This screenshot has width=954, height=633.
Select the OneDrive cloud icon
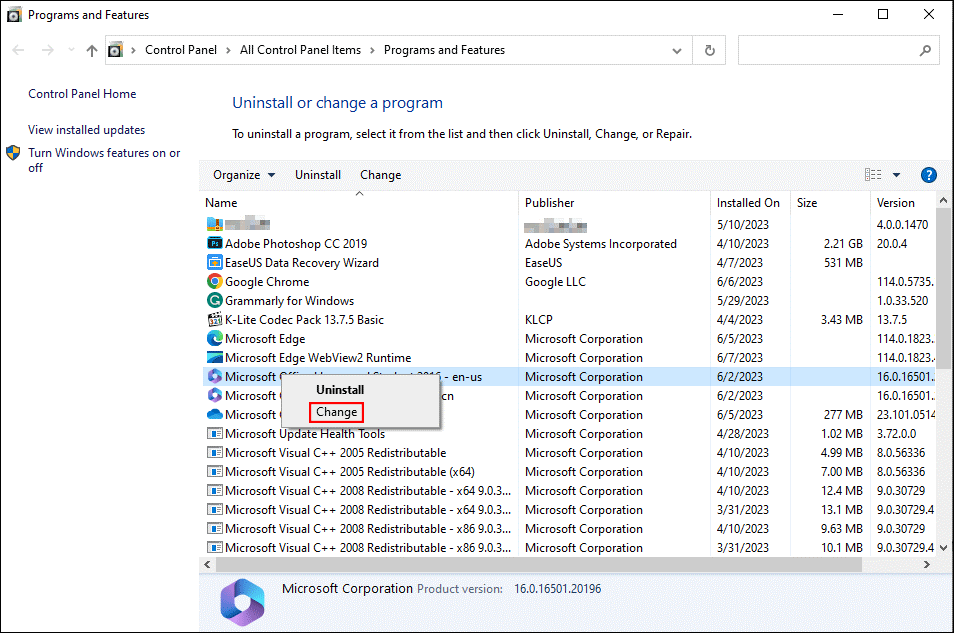coord(215,414)
